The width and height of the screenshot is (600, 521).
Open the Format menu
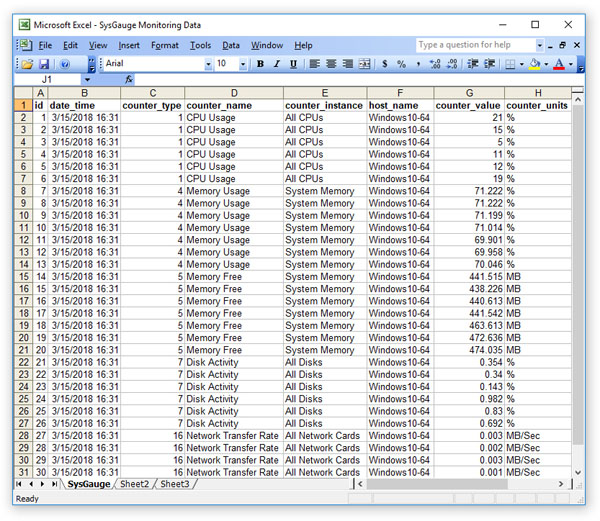[165, 46]
